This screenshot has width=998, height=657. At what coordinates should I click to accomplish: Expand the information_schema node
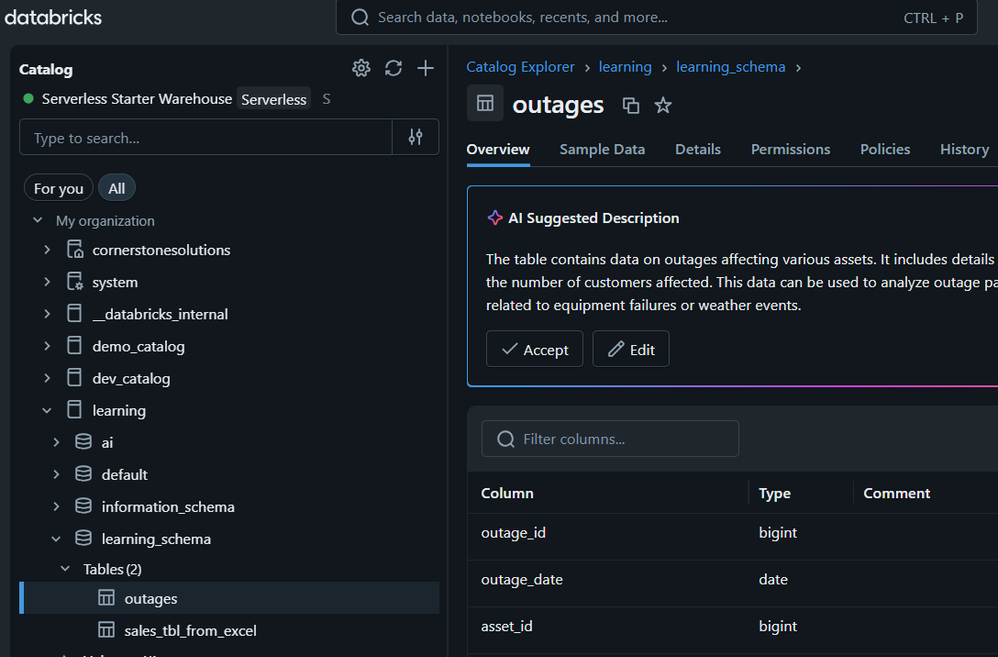pyautogui.click(x=56, y=507)
